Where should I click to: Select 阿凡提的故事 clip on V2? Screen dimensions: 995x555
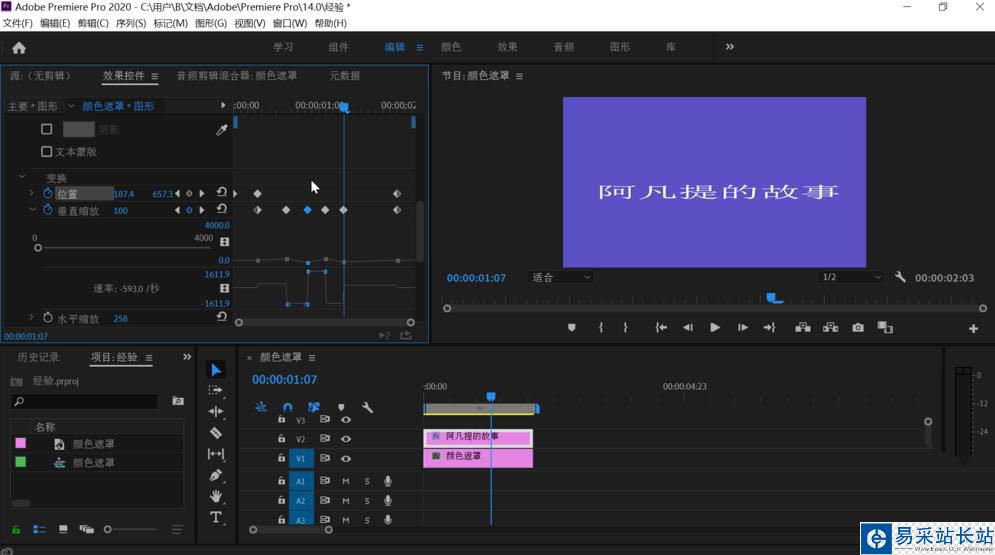click(478, 438)
